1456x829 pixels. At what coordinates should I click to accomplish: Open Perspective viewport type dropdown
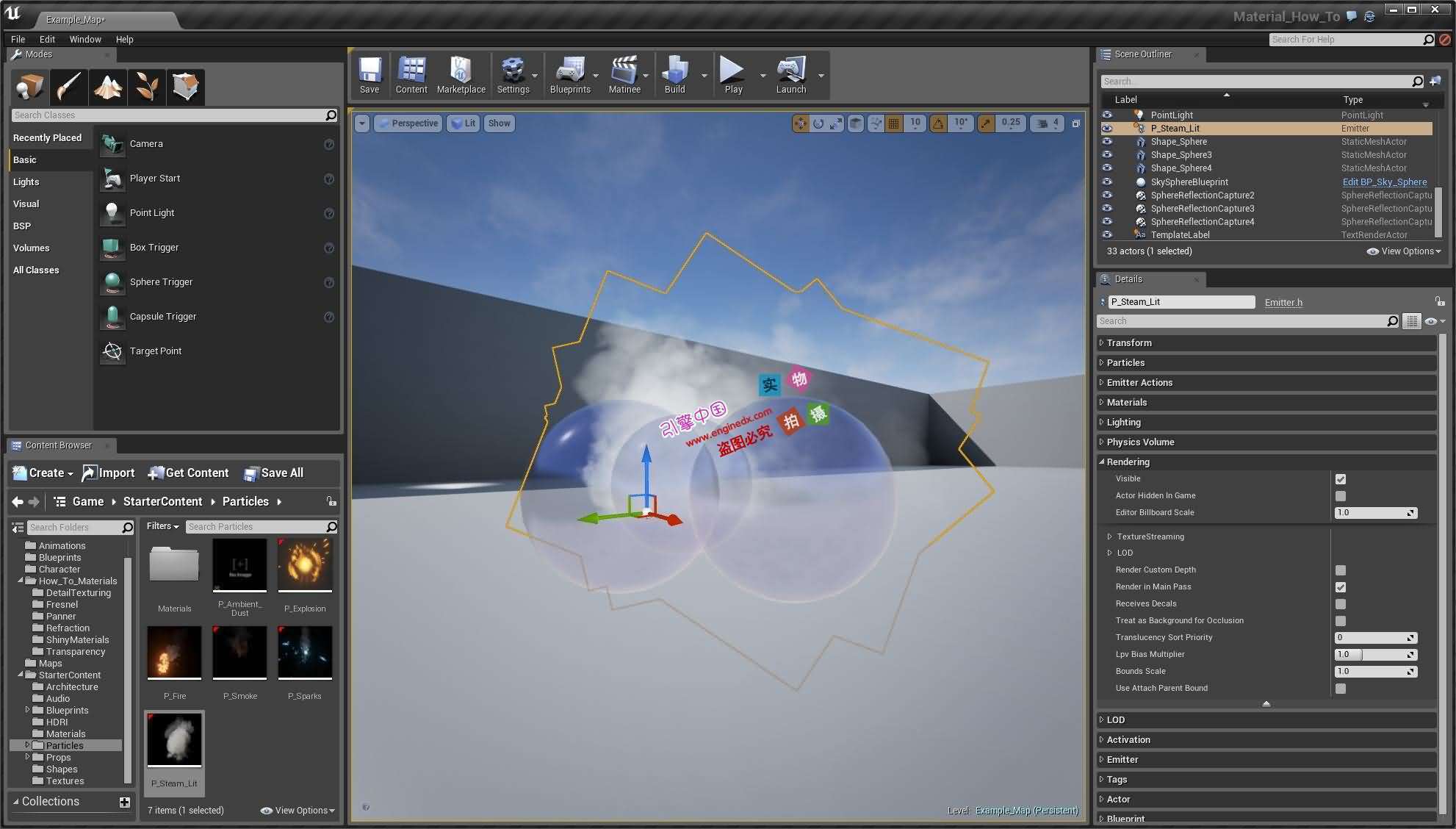pyautogui.click(x=408, y=123)
